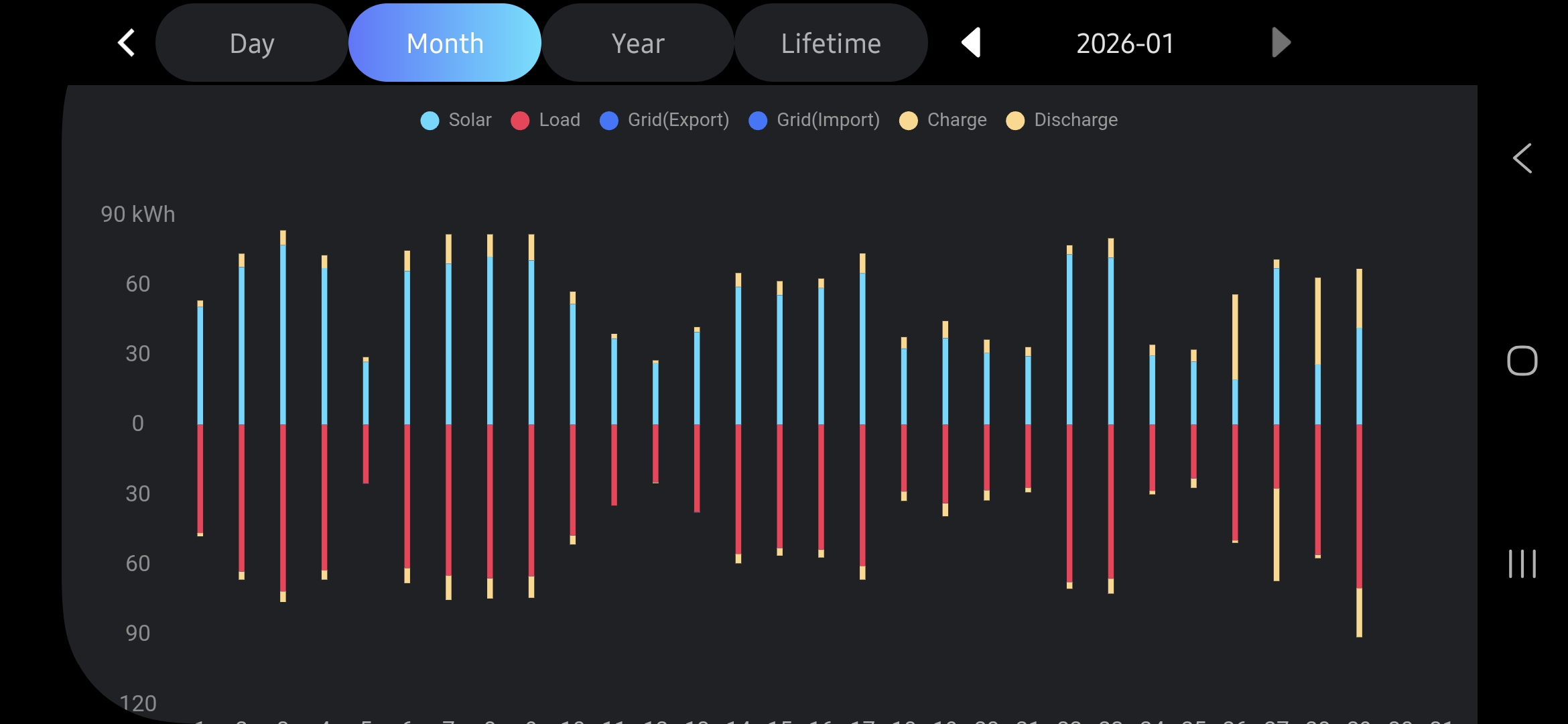Image resolution: width=1568 pixels, height=724 pixels.
Task: Toggle Grid(Import) legend entry
Action: point(828,120)
